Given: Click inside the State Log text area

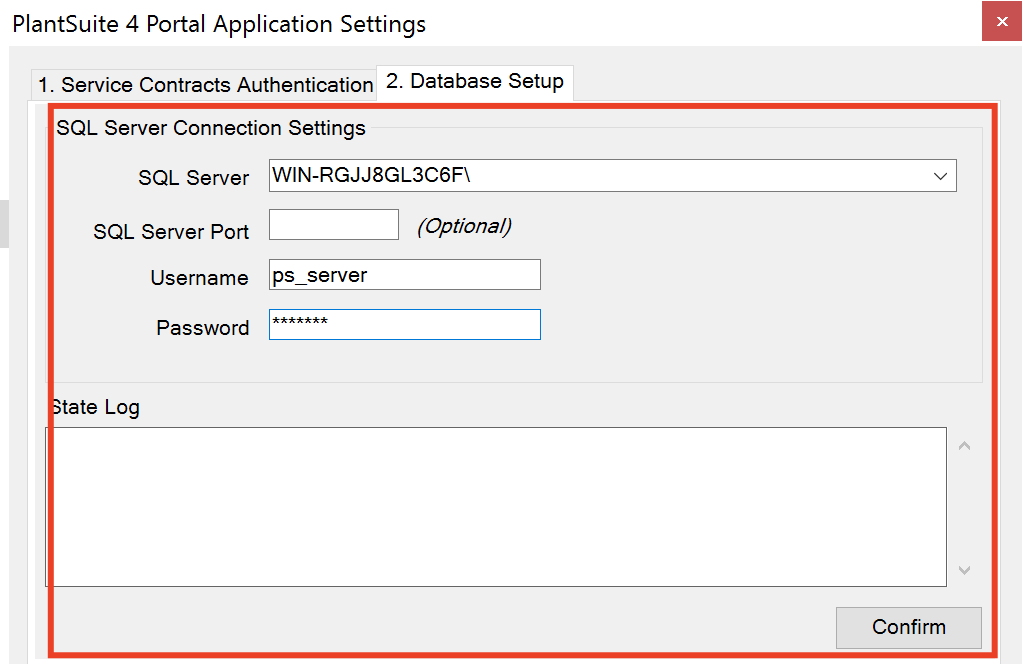Looking at the screenshot, I should 495,506.
